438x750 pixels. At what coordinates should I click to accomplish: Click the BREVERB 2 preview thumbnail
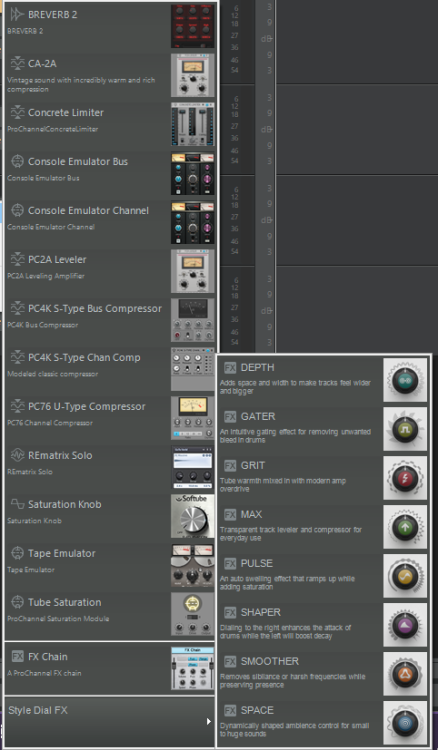point(193,26)
